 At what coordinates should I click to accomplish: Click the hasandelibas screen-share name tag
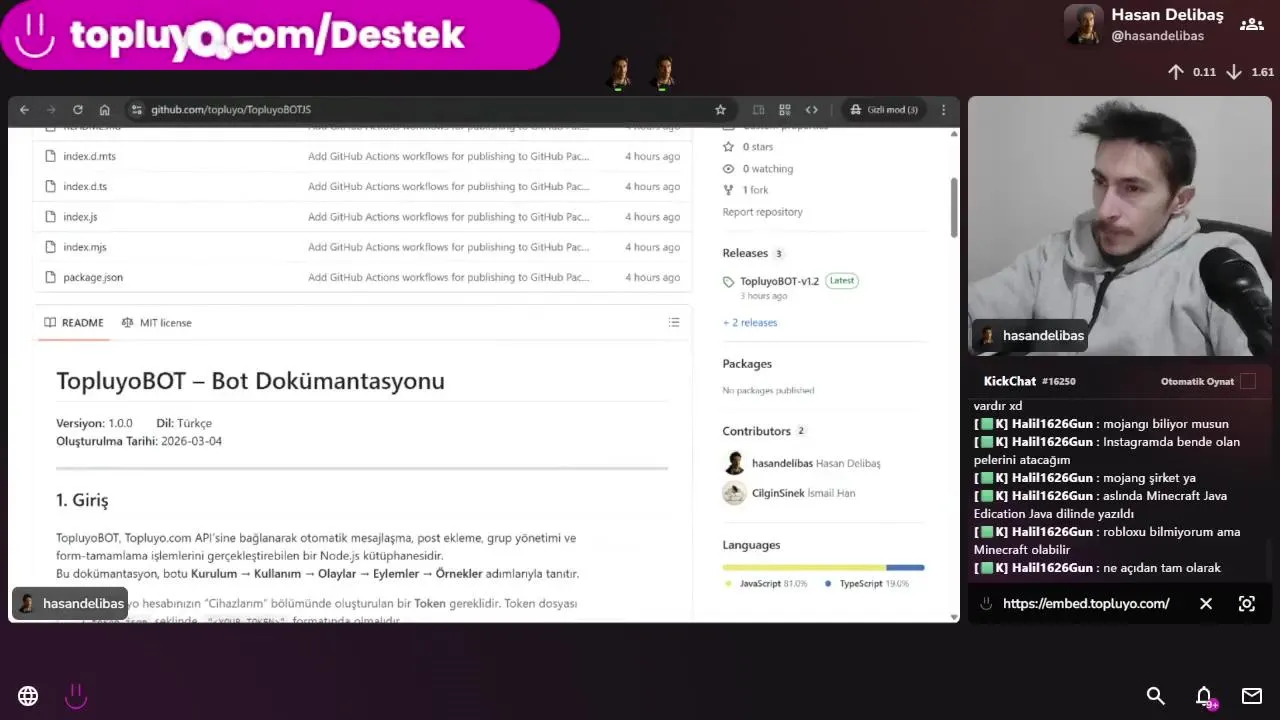[70, 604]
